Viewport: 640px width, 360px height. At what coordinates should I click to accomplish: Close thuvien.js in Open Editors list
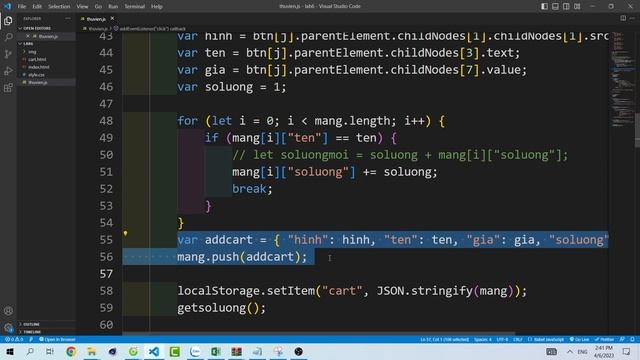tap(27, 36)
